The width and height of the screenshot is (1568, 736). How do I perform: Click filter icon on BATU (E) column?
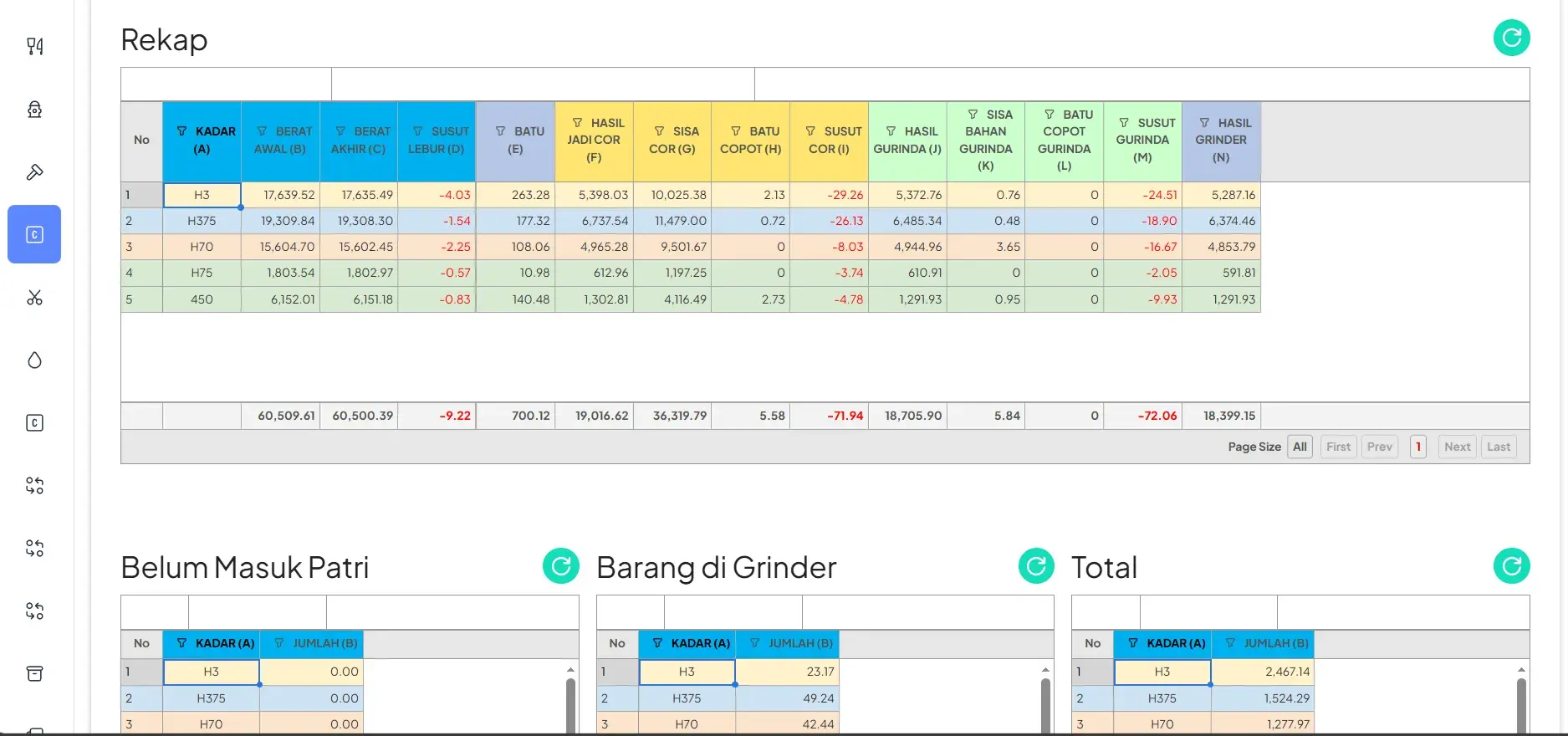(500, 131)
